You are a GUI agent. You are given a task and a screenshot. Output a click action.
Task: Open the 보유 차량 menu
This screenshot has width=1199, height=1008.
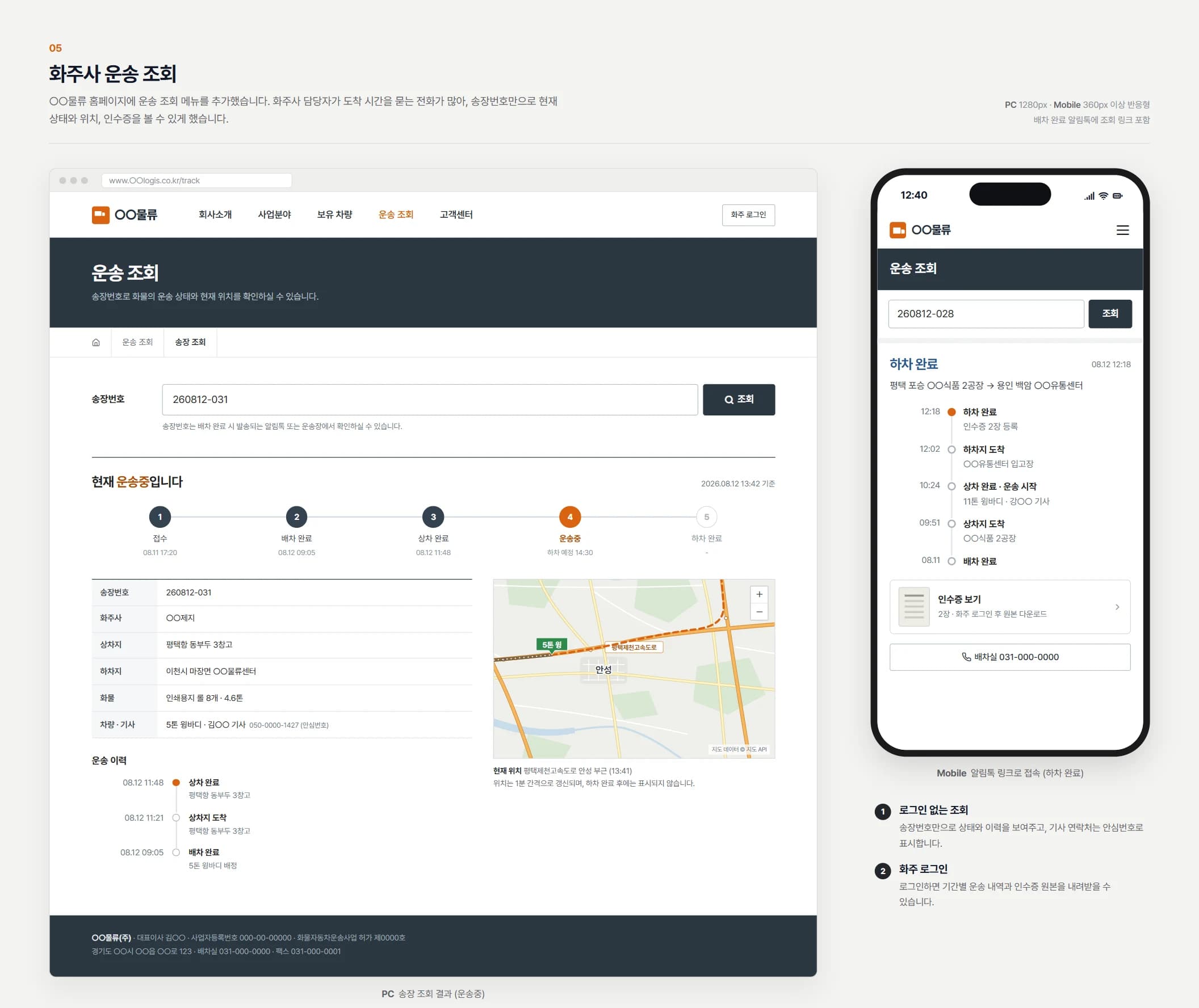pos(334,215)
